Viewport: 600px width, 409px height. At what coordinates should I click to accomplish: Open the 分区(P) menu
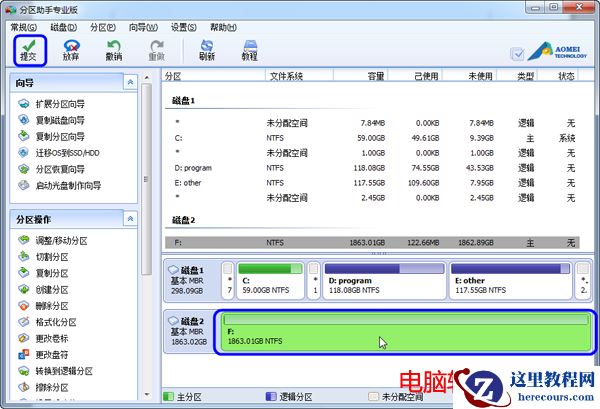coord(103,27)
